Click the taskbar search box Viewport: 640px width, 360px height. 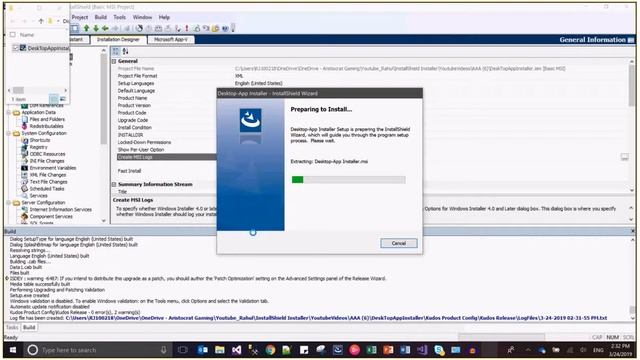[98, 350]
